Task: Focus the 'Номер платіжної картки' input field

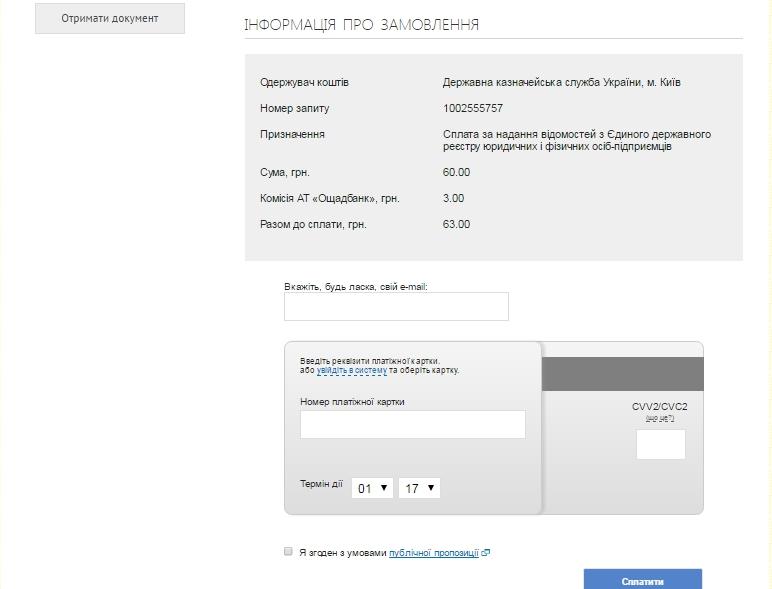Action: coord(412,424)
